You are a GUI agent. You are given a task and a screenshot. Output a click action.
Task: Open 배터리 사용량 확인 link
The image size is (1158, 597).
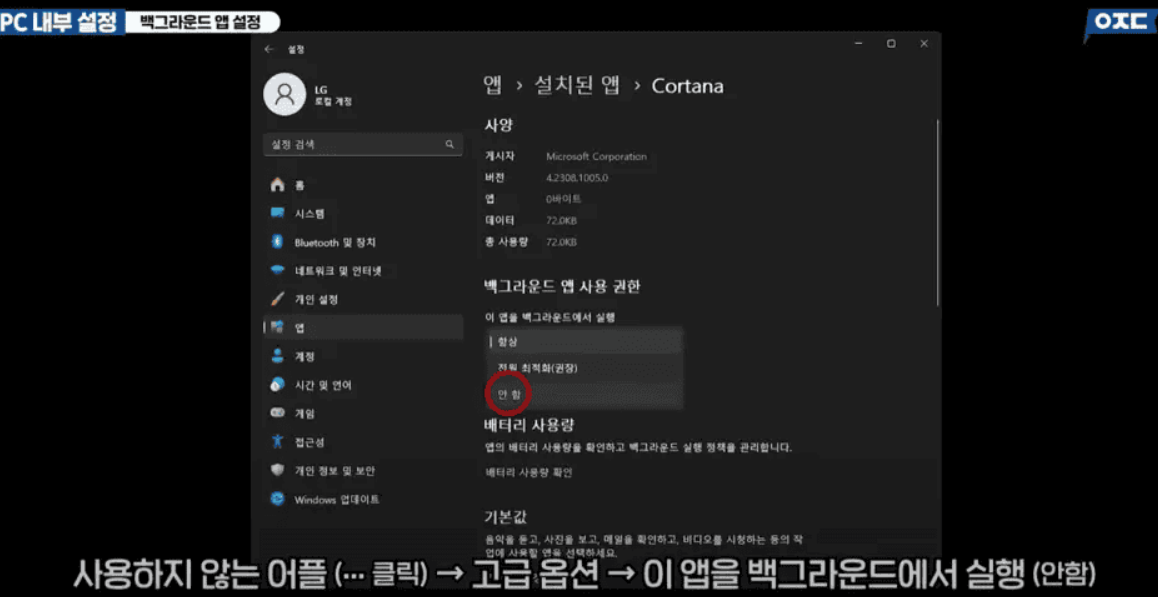tap(528, 472)
